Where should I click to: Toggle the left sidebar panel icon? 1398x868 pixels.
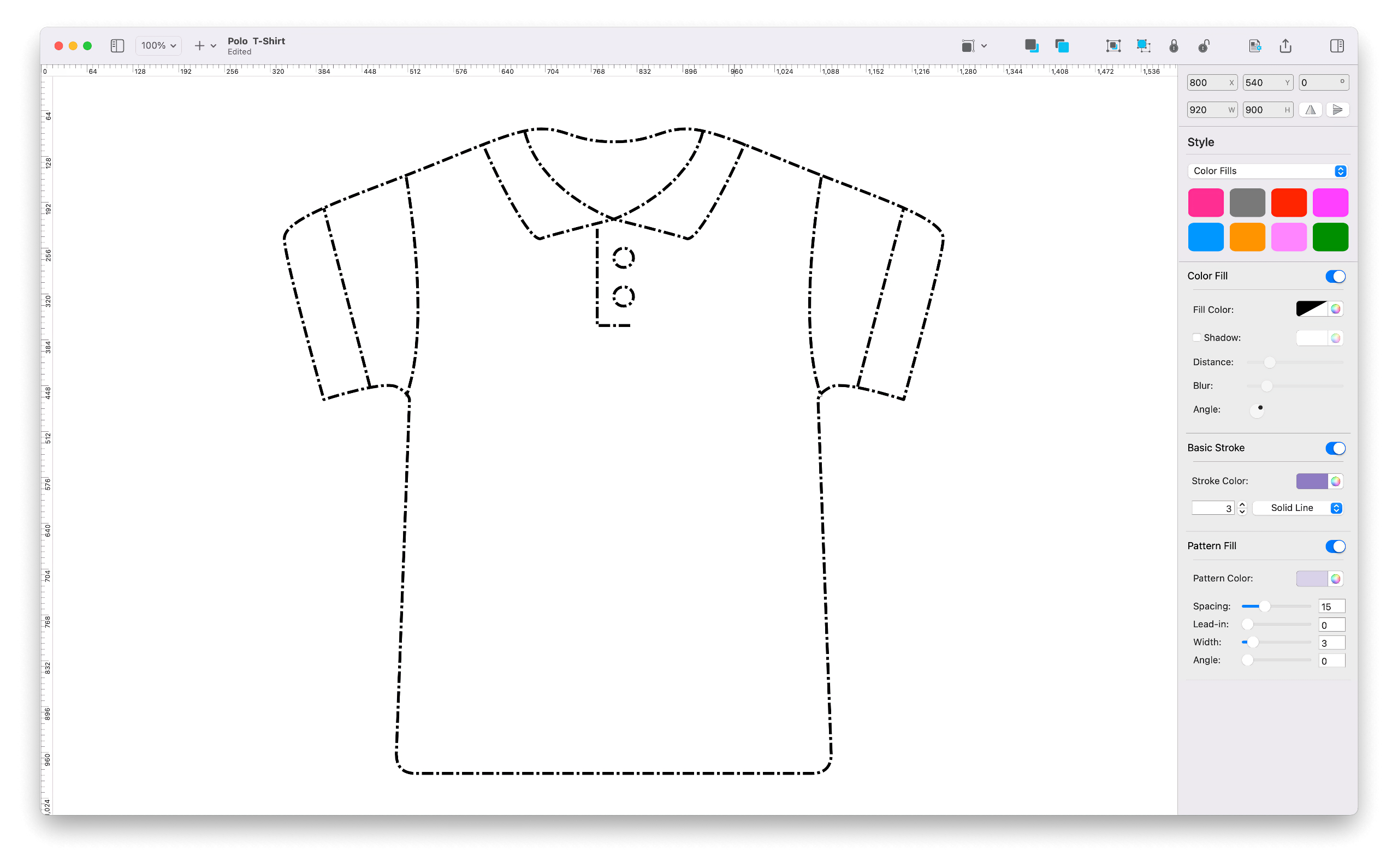click(117, 46)
